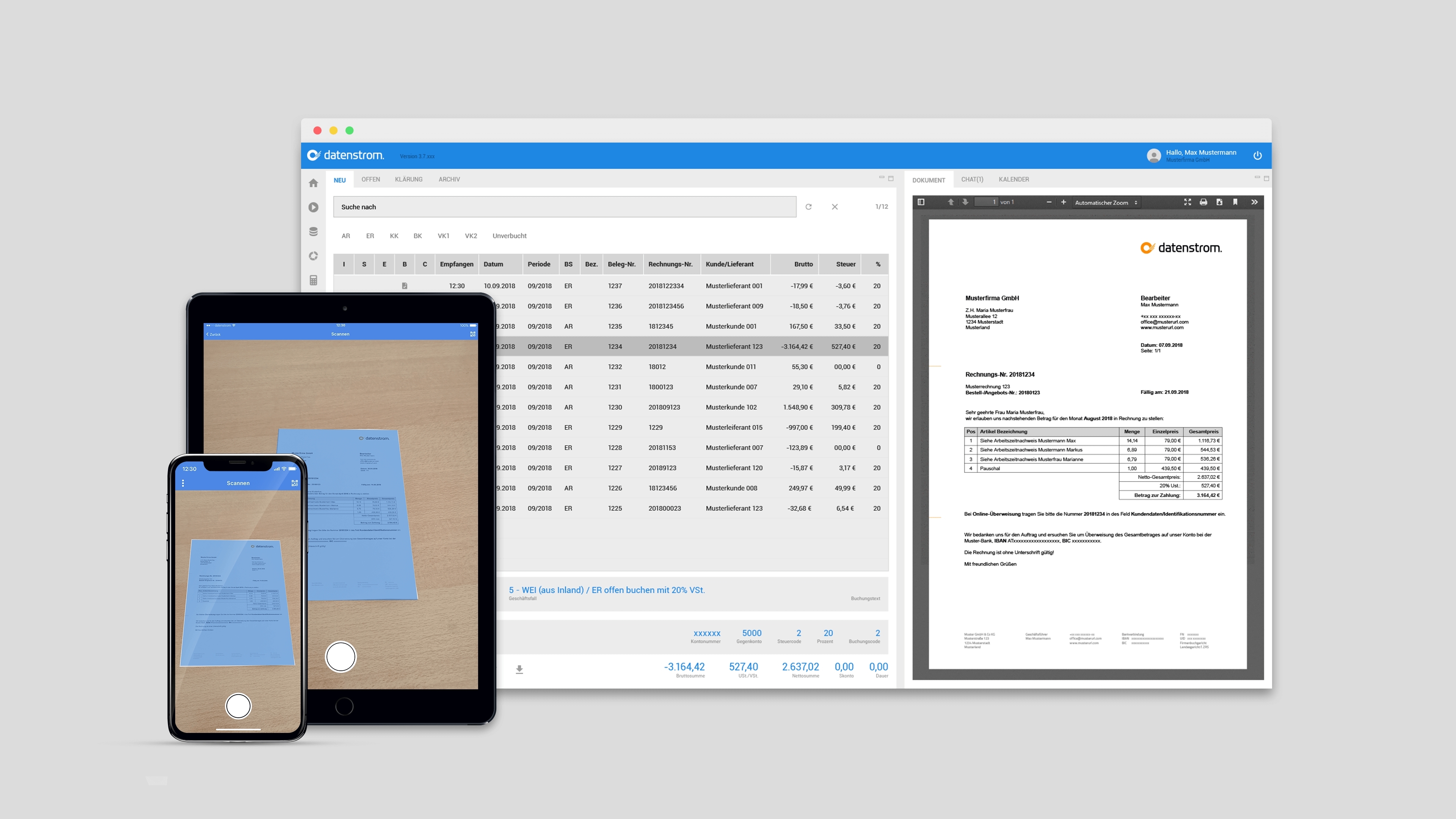Screen dimensions: 1456x819
Task: Open presentation mode in the PDF viewer
Action: 1188,202
